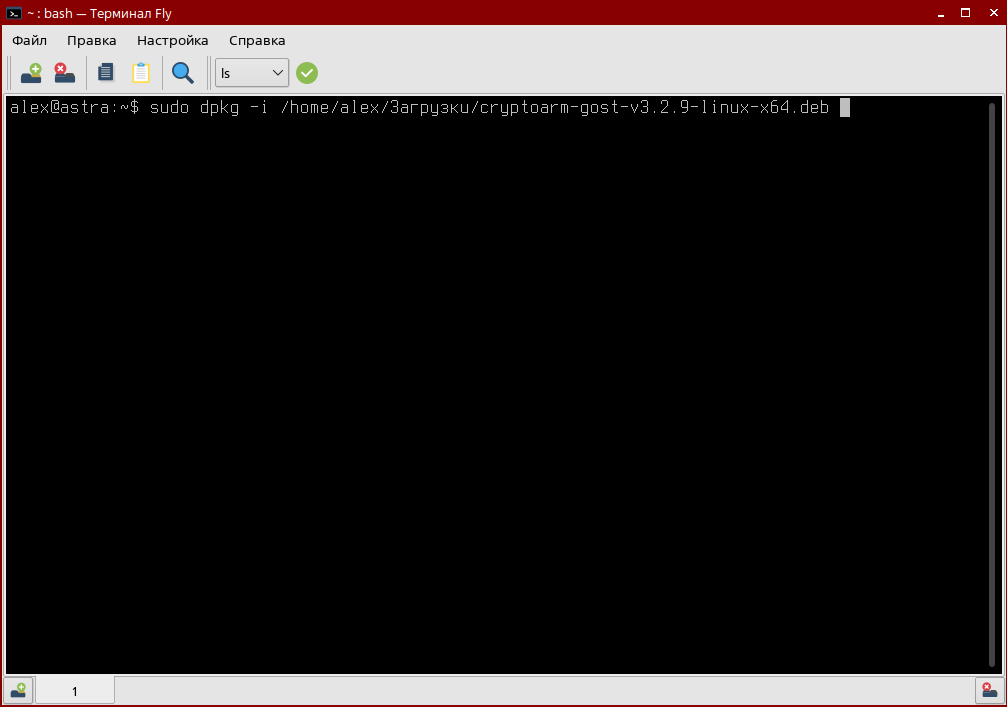Paste clipboard contents via the toolbar
Viewport: 1007px width, 707px height.
141,72
